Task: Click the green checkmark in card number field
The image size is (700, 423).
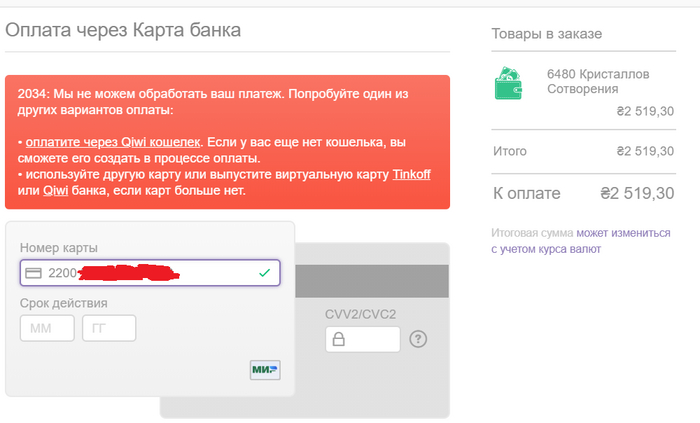Action: [264, 273]
